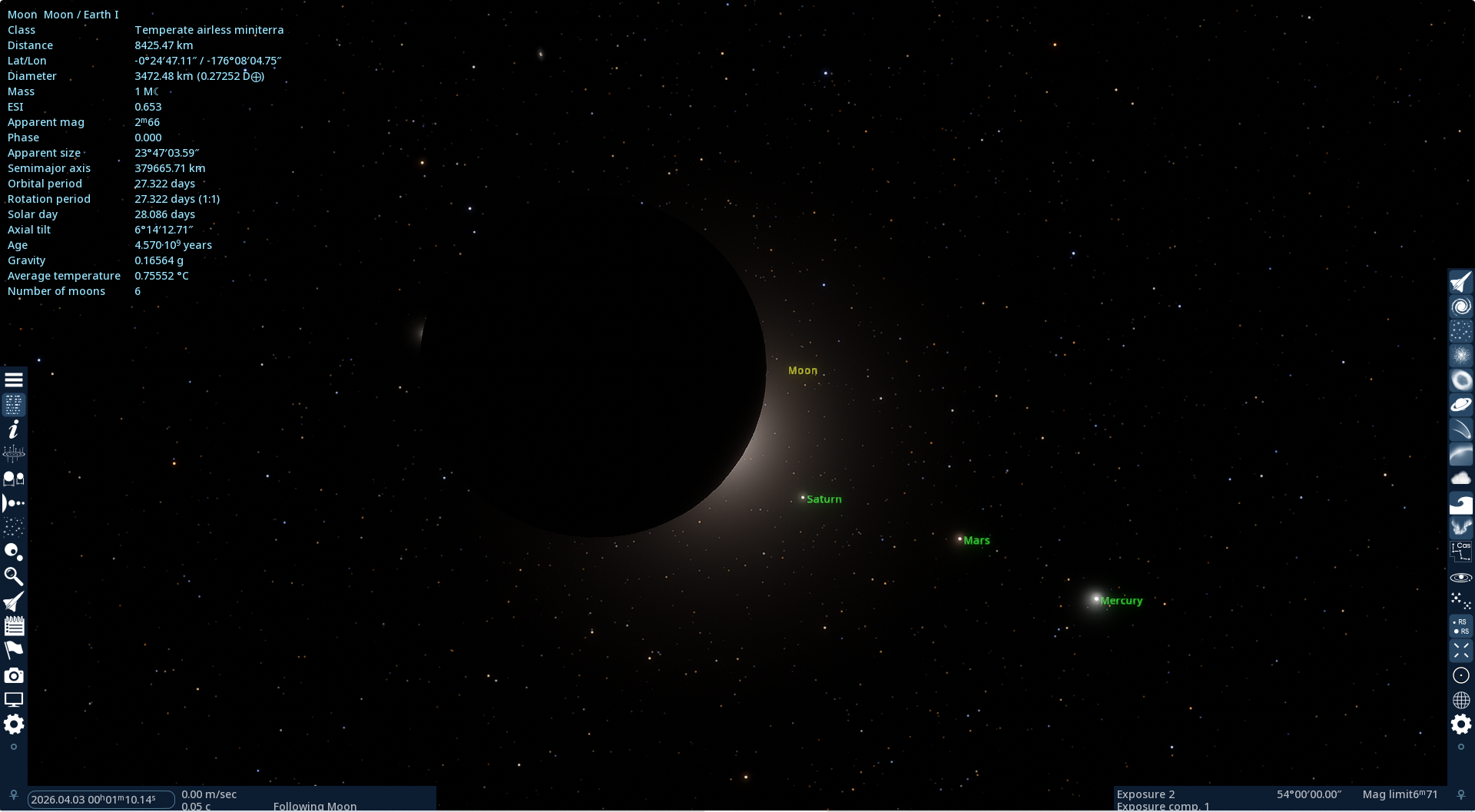Screen dimensions: 1475x812
Task: Open the main menu hamburger icon
Action: 14,380
